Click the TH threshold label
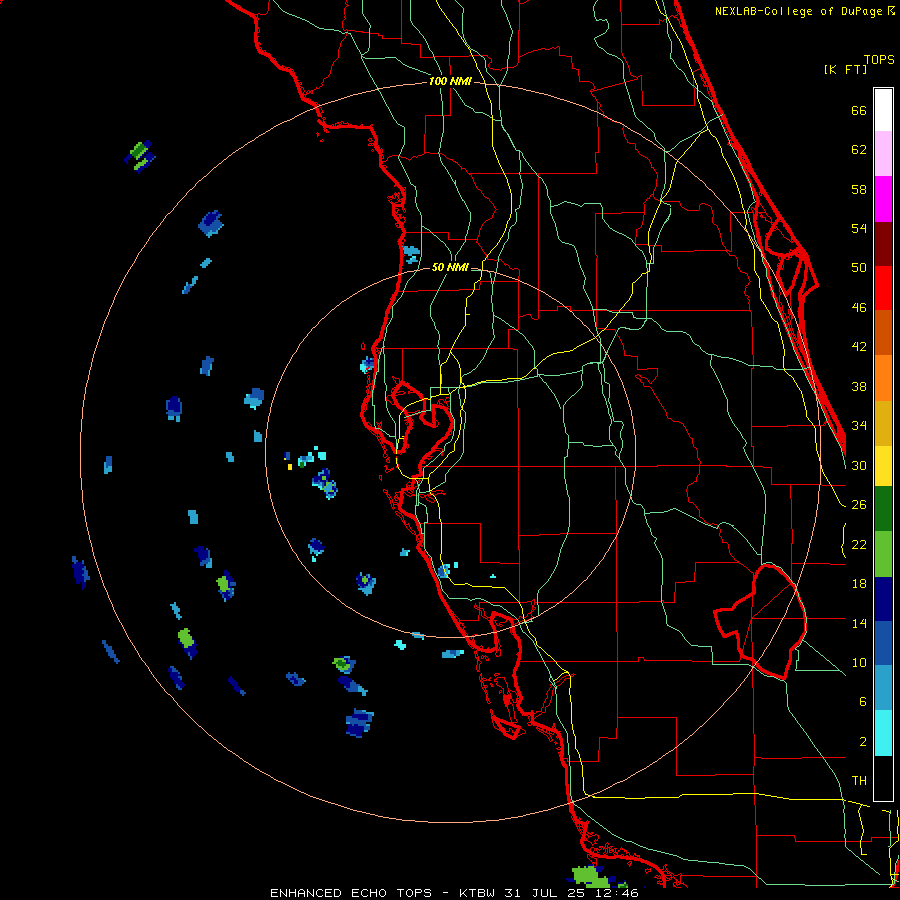Image resolution: width=900 pixels, height=900 pixels. point(859,781)
